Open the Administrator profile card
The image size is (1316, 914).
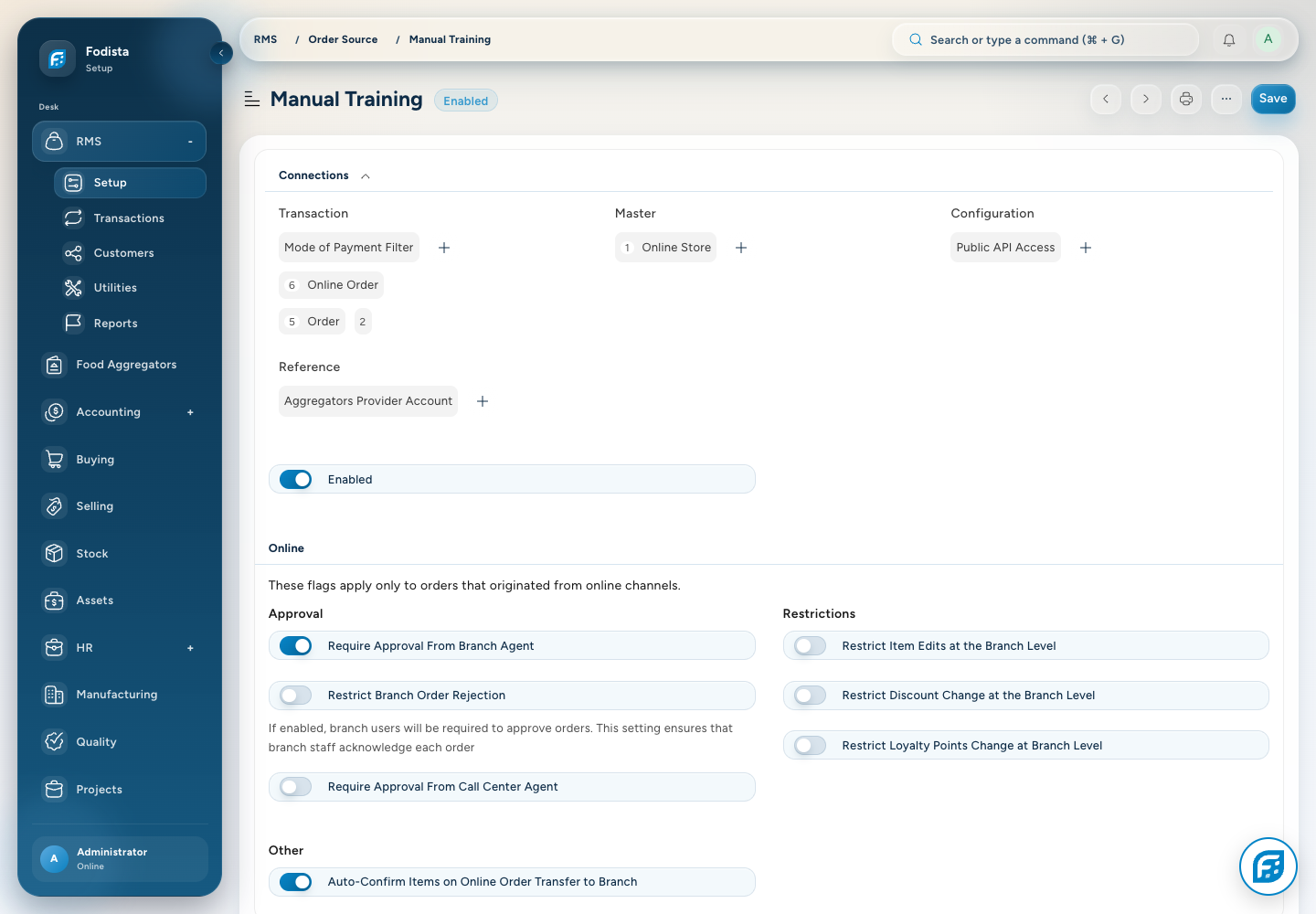pos(120,858)
